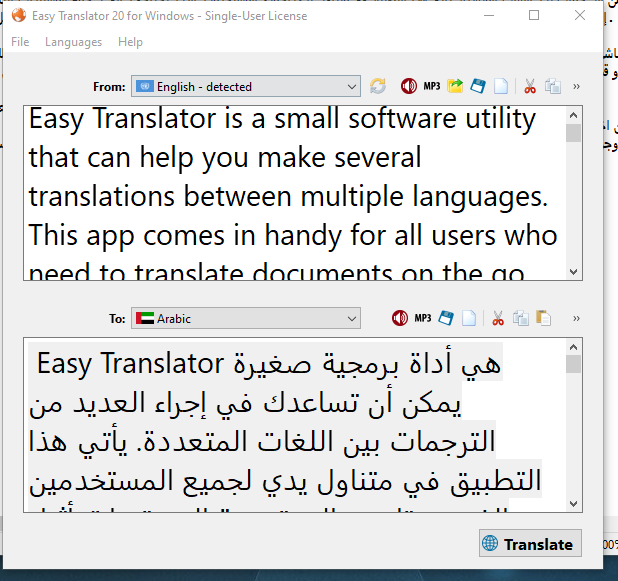
Task: Expand To toolbar overflow chevron
Action: pyautogui.click(x=576, y=318)
